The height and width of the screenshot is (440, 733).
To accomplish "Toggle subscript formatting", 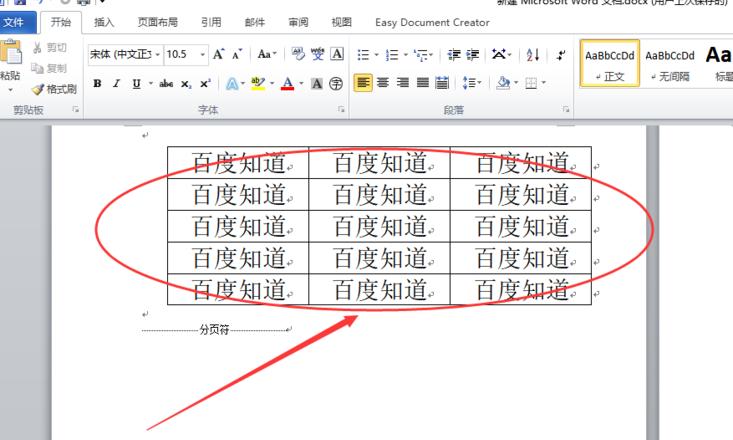I will click(186, 84).
